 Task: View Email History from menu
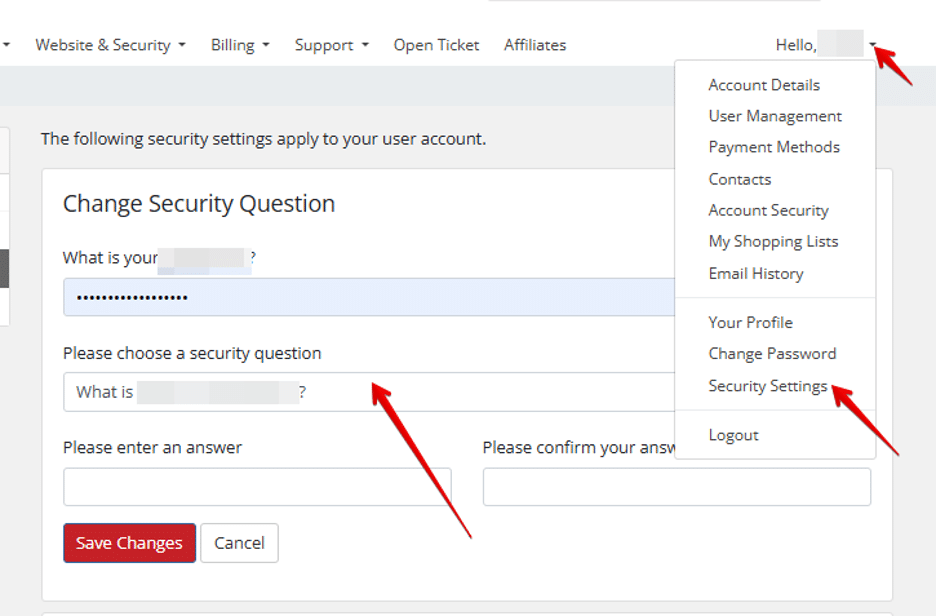(x=756, y=273)
